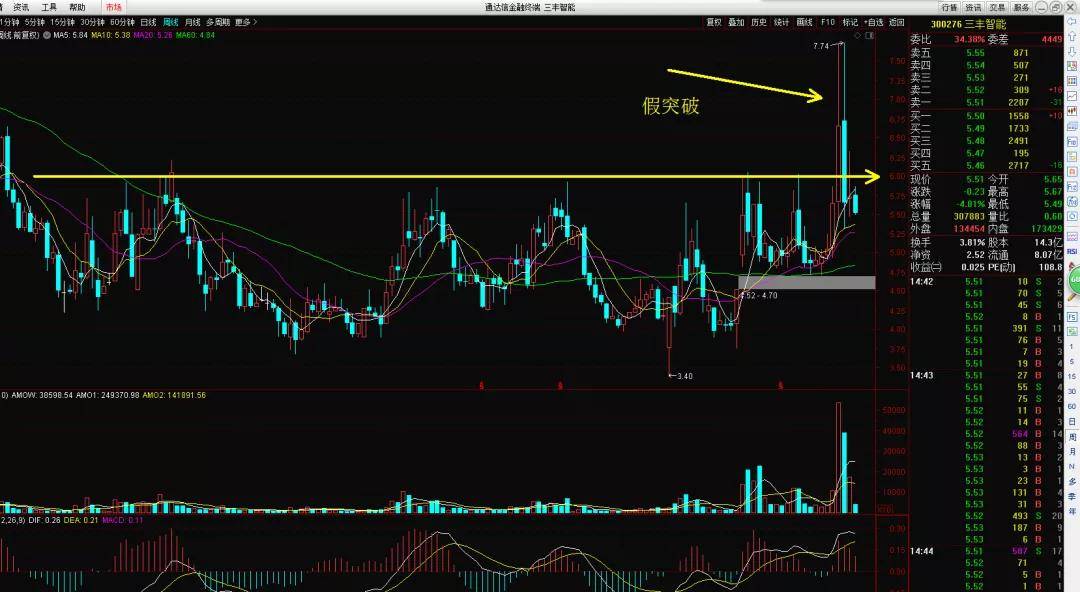Image resolution: width=1080 pixels, height=592 pixels.
Task: Click the 历史 button in the chart toolbar
Action: [x=758, y=22]
